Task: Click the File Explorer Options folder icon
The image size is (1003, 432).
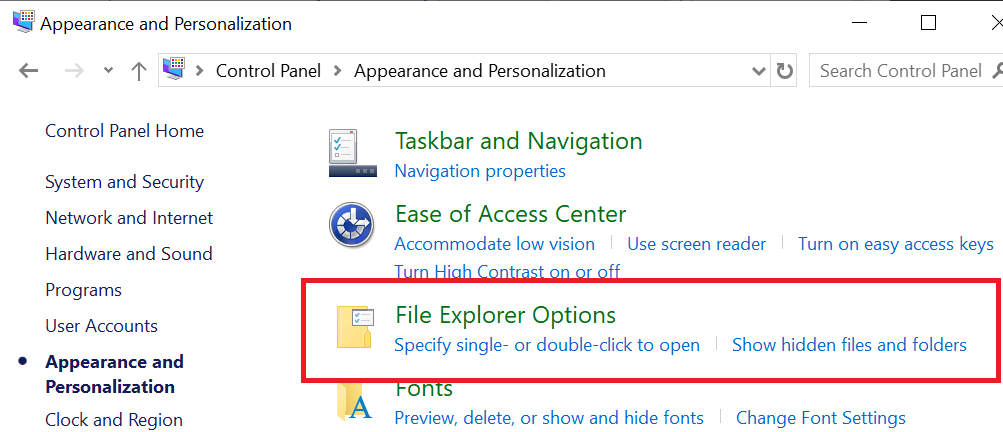Action: pos(354,327)
